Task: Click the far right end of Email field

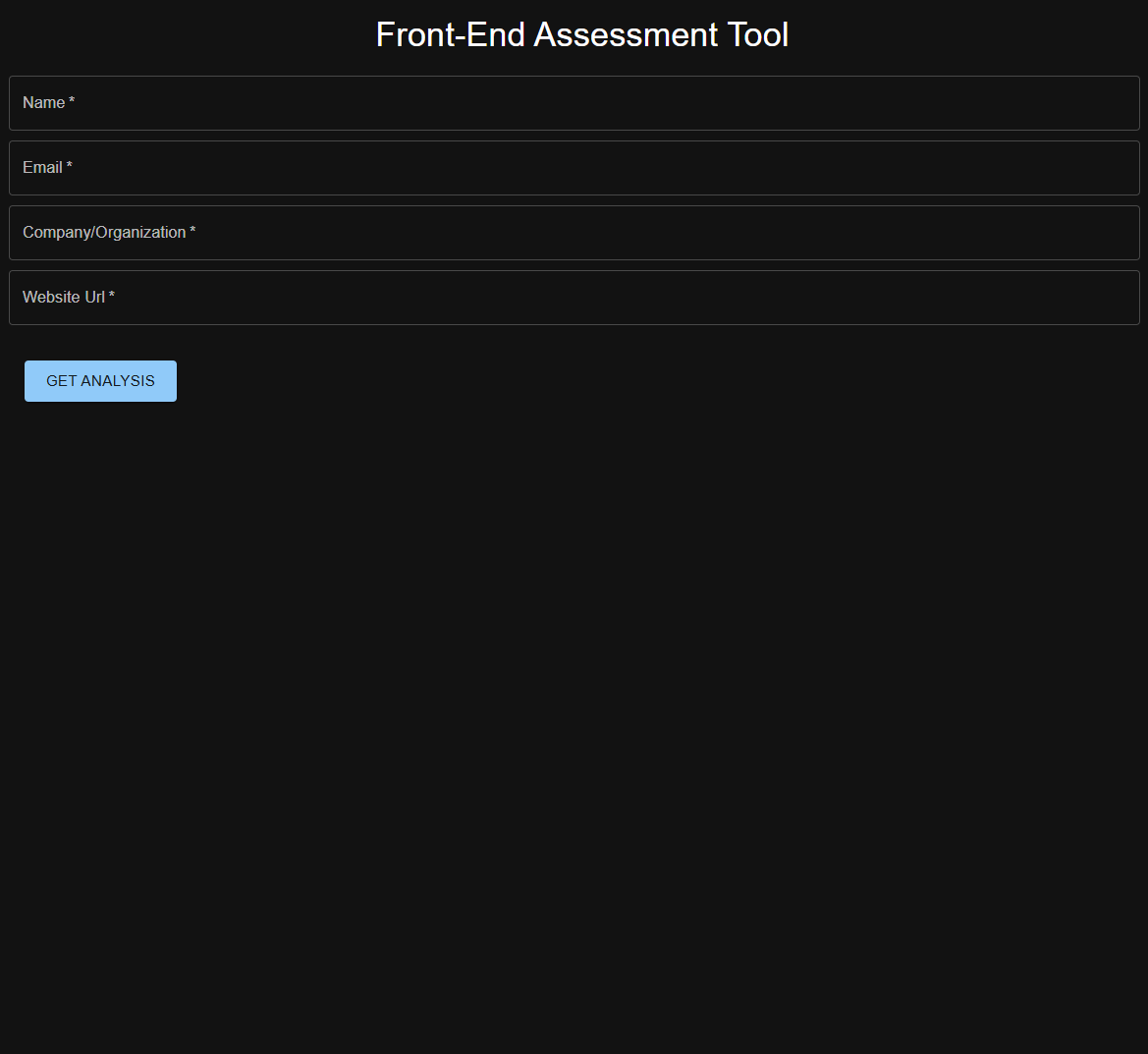Action: (1120, 168)
